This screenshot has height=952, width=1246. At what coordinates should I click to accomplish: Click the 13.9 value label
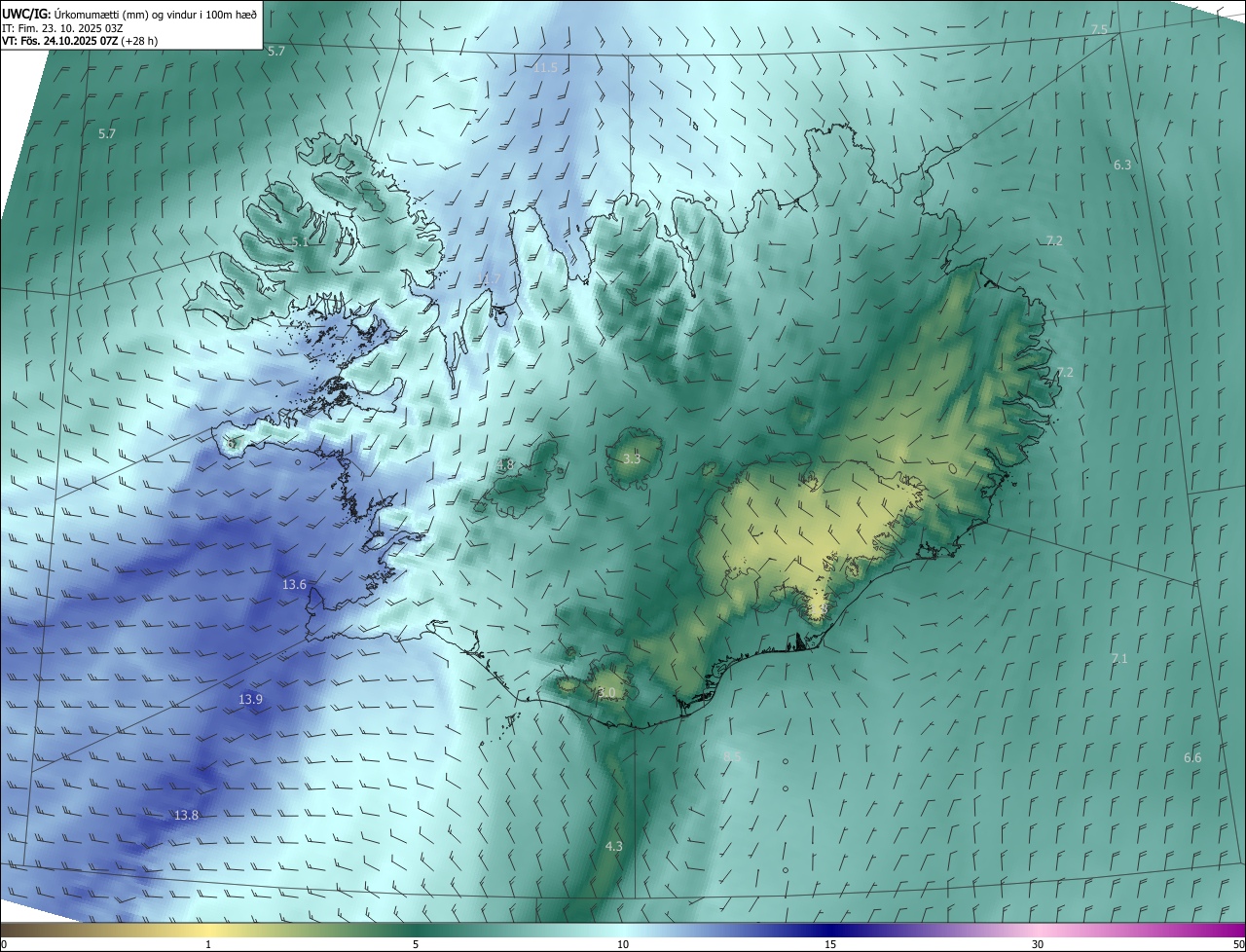tap(250, 700)
